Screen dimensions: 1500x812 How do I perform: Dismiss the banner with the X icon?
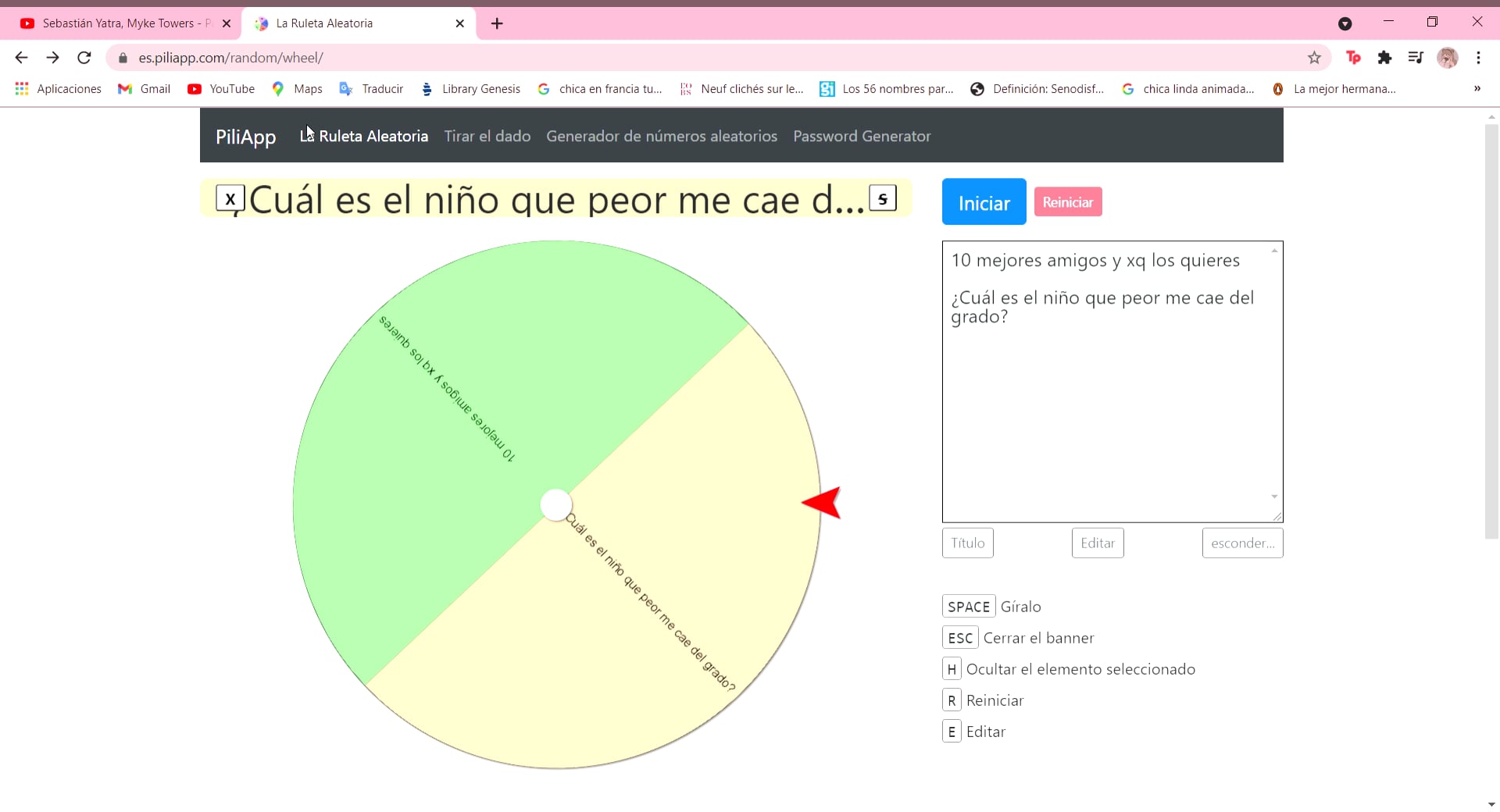230,198
